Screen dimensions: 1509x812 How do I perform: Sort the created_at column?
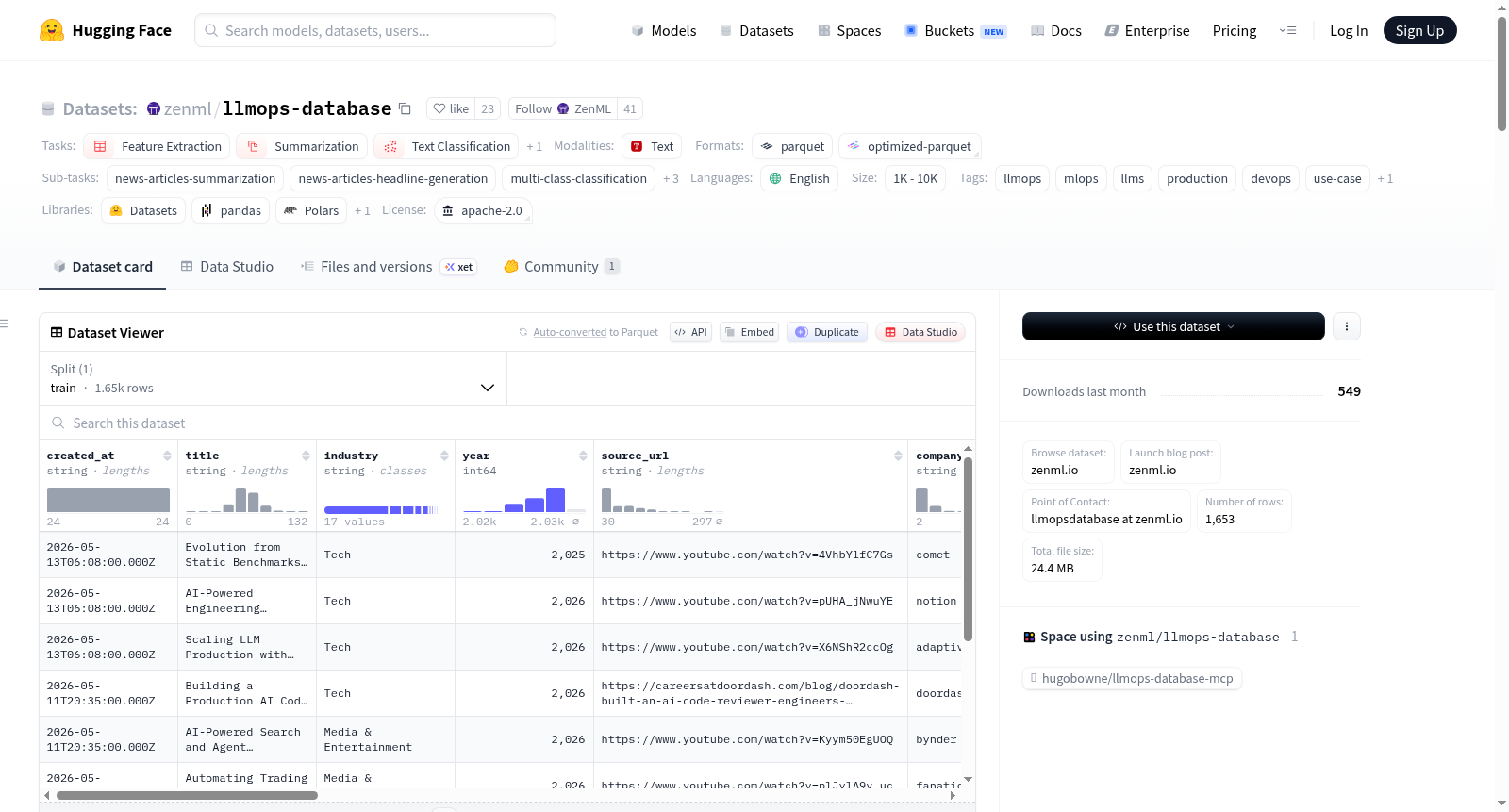(x=167, y=456)
